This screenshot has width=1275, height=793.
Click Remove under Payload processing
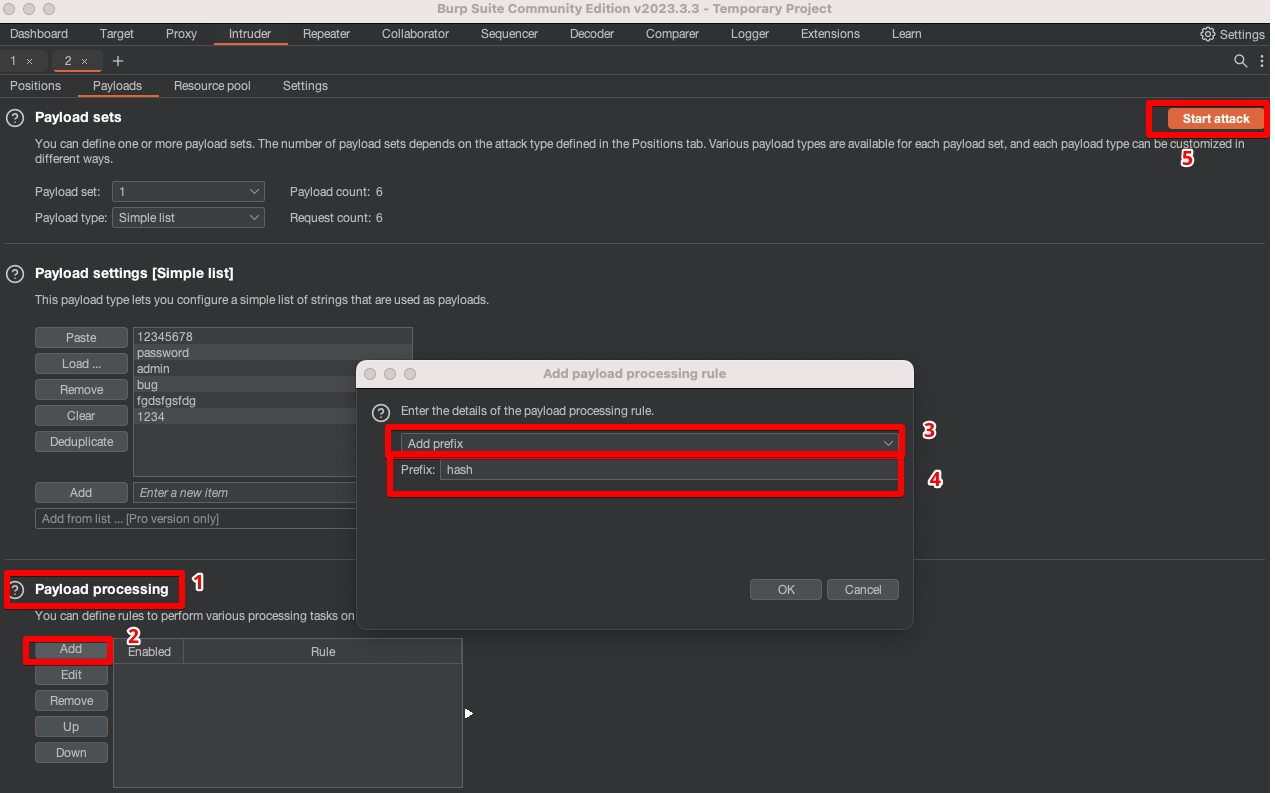(x=71, y=701)
